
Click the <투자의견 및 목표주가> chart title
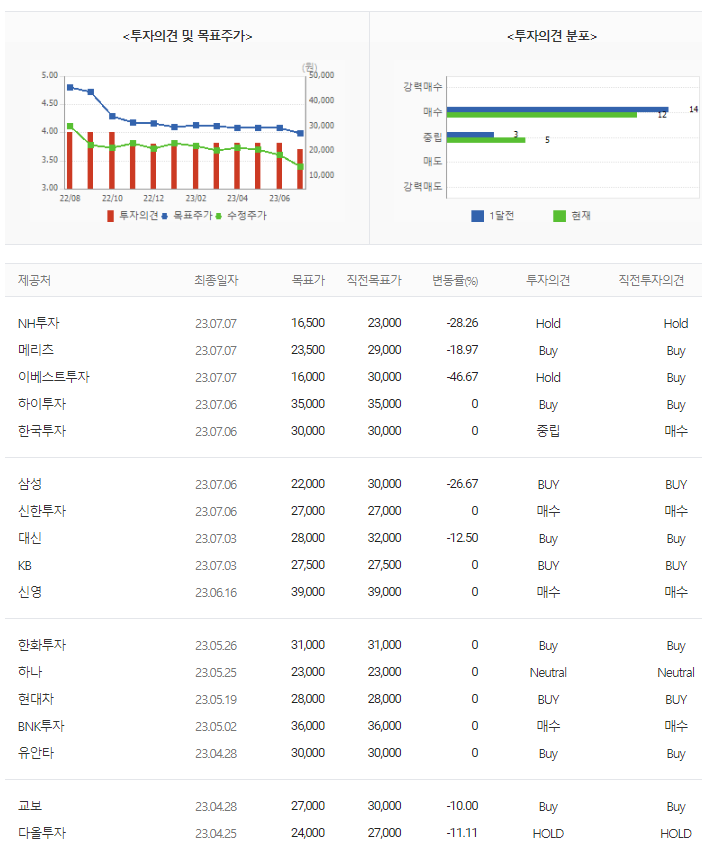[187, 36]
